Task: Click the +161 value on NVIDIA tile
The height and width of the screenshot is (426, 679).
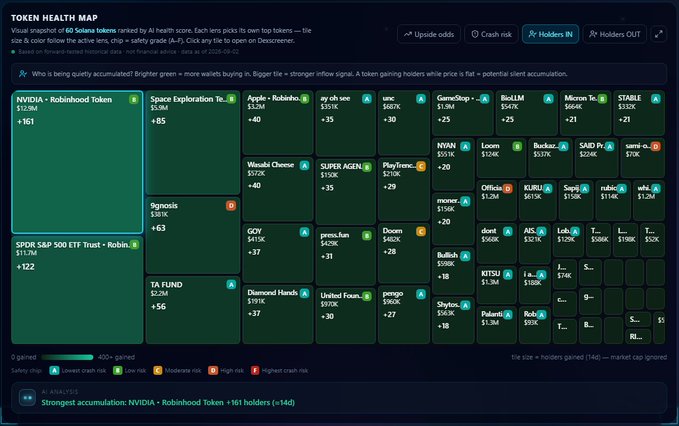Action: coord(25,122)
